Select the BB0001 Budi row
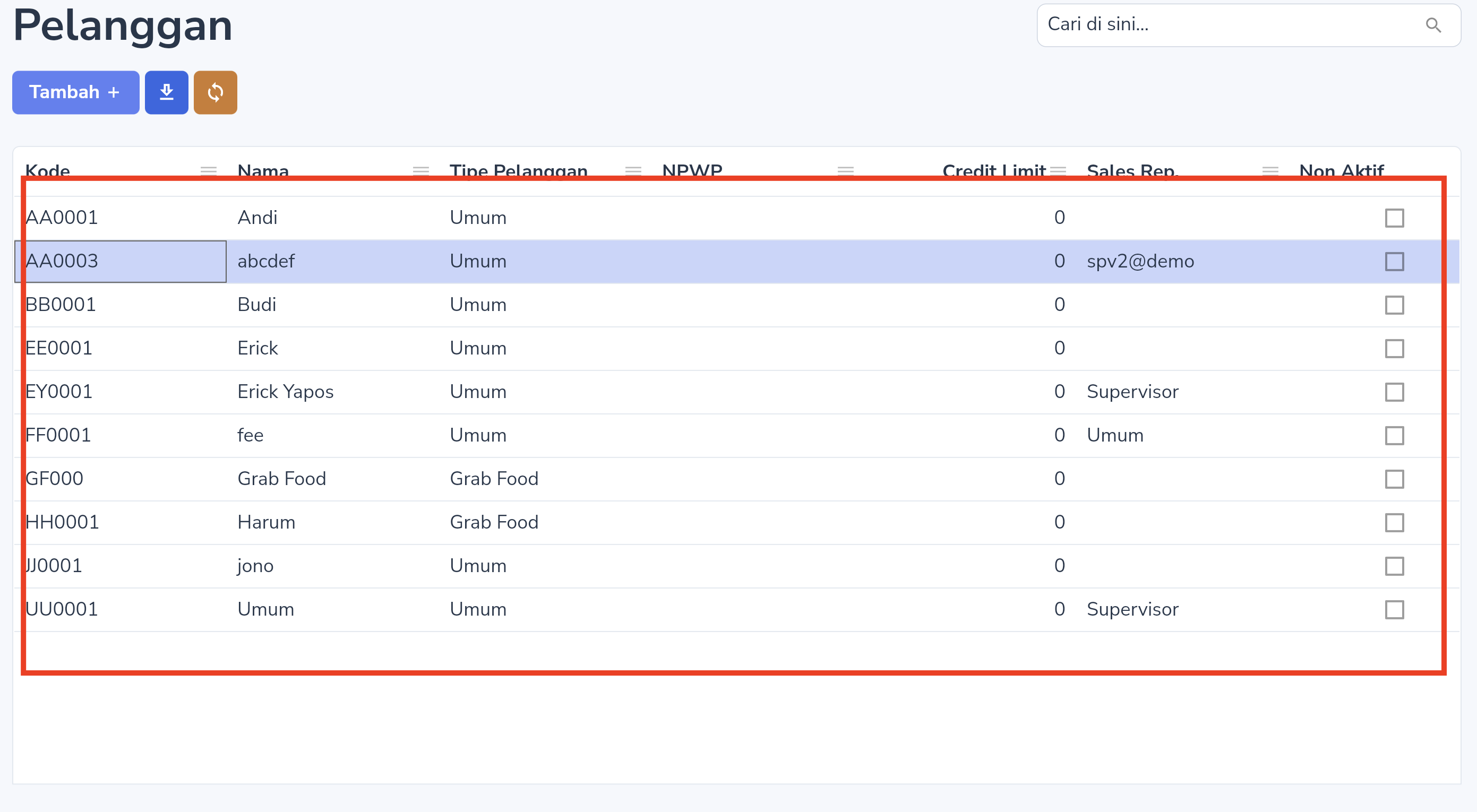The width and height of the screenshot is (1477, 812). click(x=737, y=305)
